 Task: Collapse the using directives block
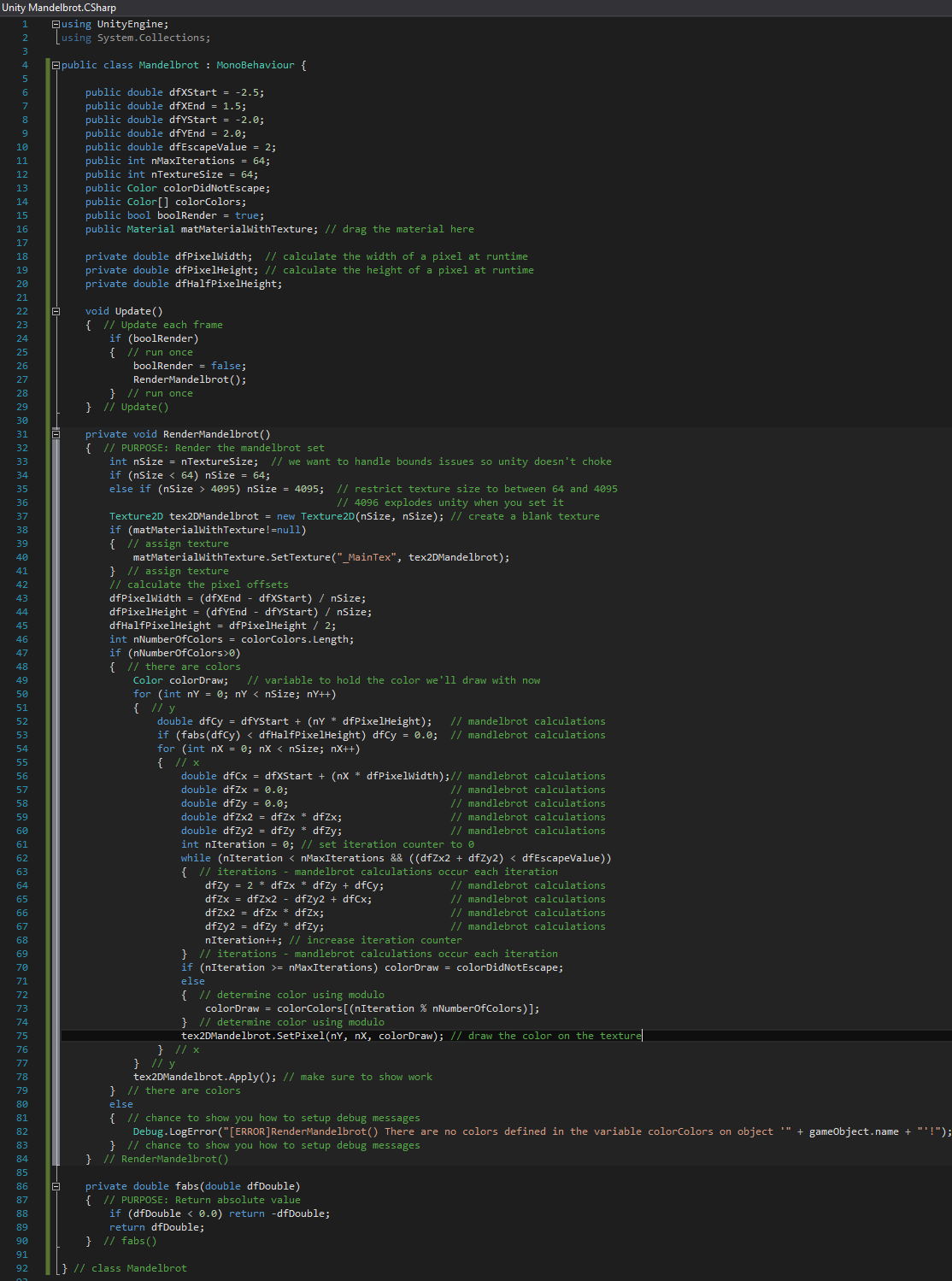pos(56,24)
